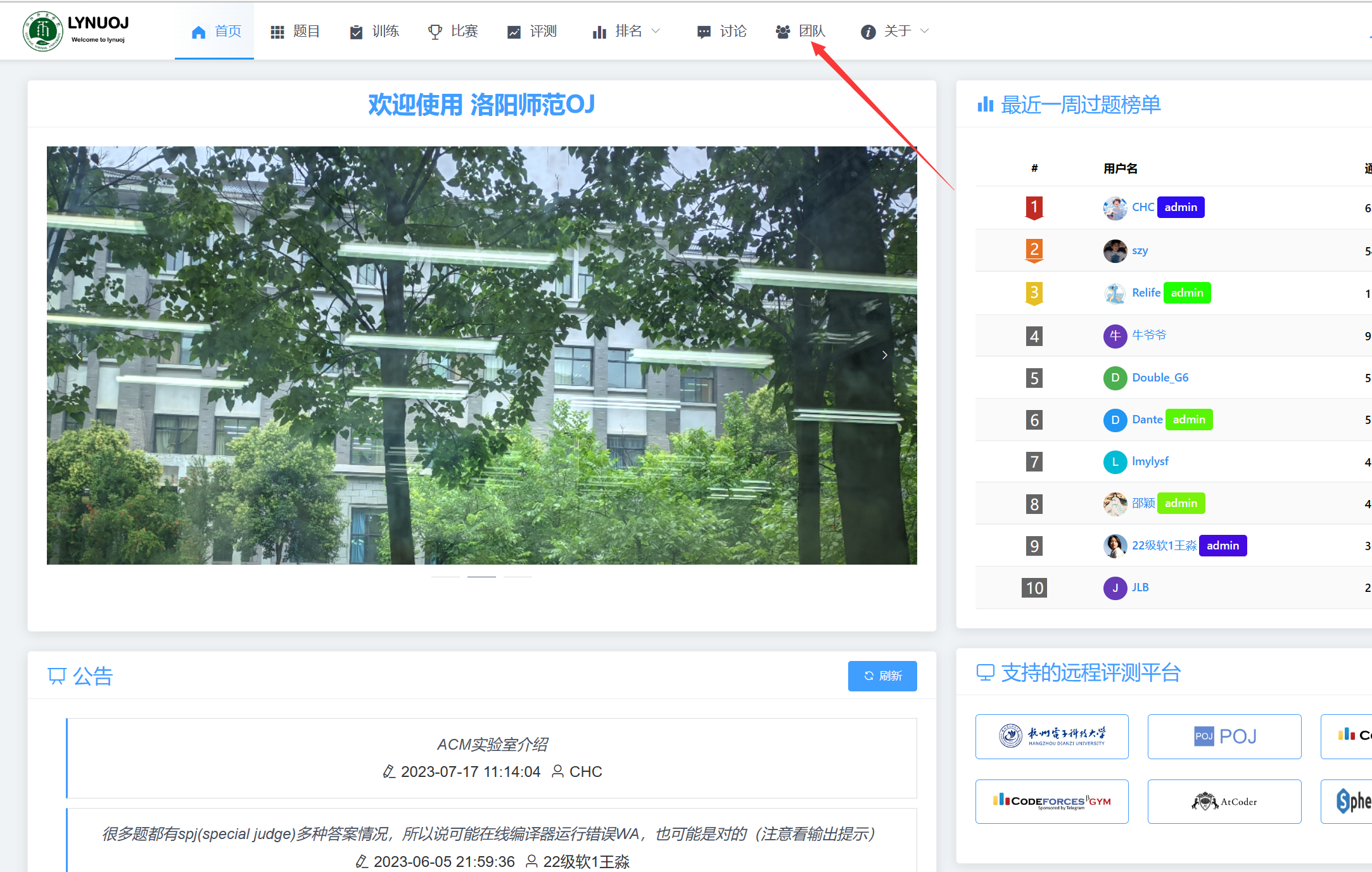Select the first carousel indicator bar
The height and width of the screenshot is (872, 1372).
pos(445,577)
